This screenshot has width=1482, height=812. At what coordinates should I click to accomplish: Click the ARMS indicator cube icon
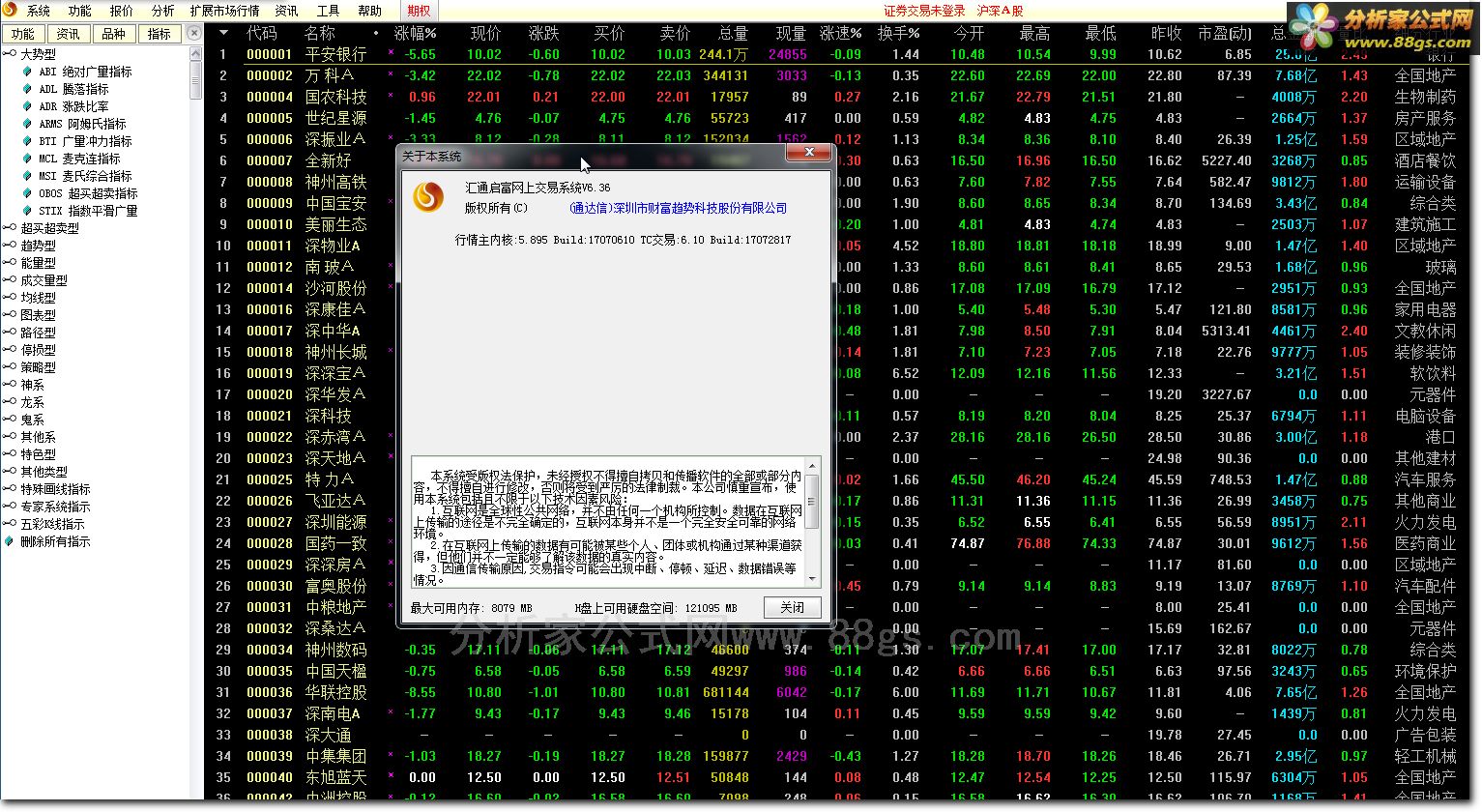pos(27,124)
